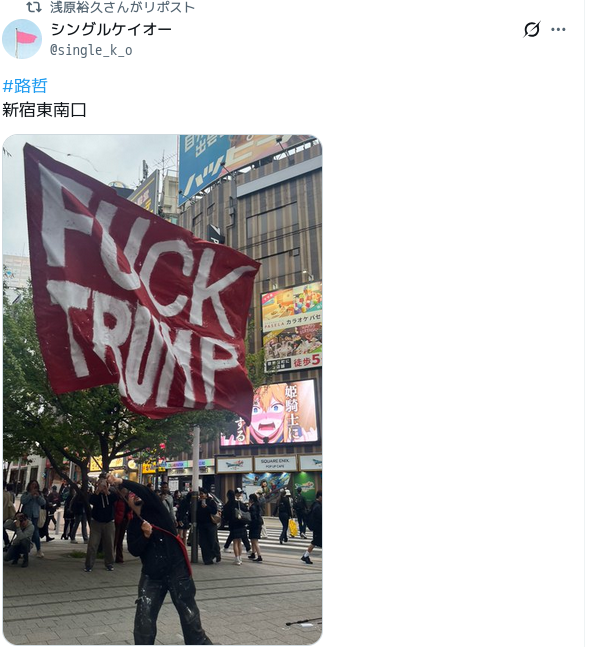Open the シングルケイオー display name

click(111, 29)
